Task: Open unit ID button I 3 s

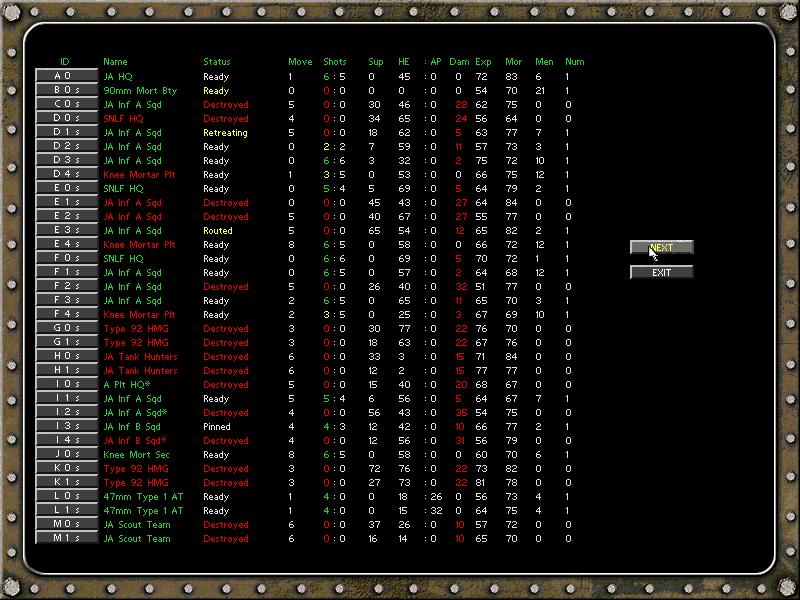Action: click(x=67, y=427)
